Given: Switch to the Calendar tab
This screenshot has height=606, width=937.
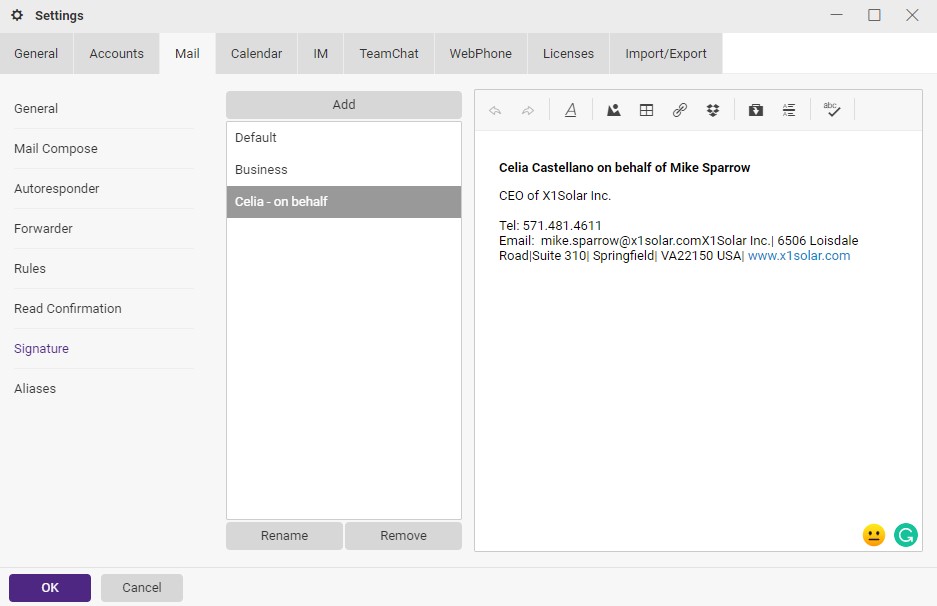Looking at the screenshot, I should pyautogui.click(x=256, y=54).
